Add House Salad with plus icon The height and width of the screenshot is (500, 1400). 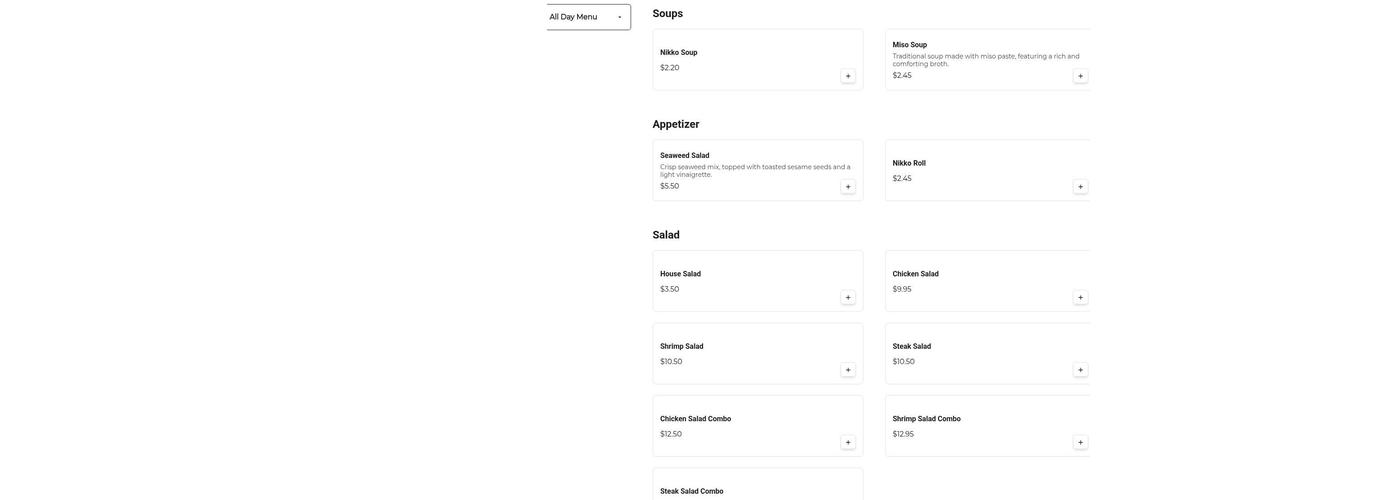coord(848,298)
